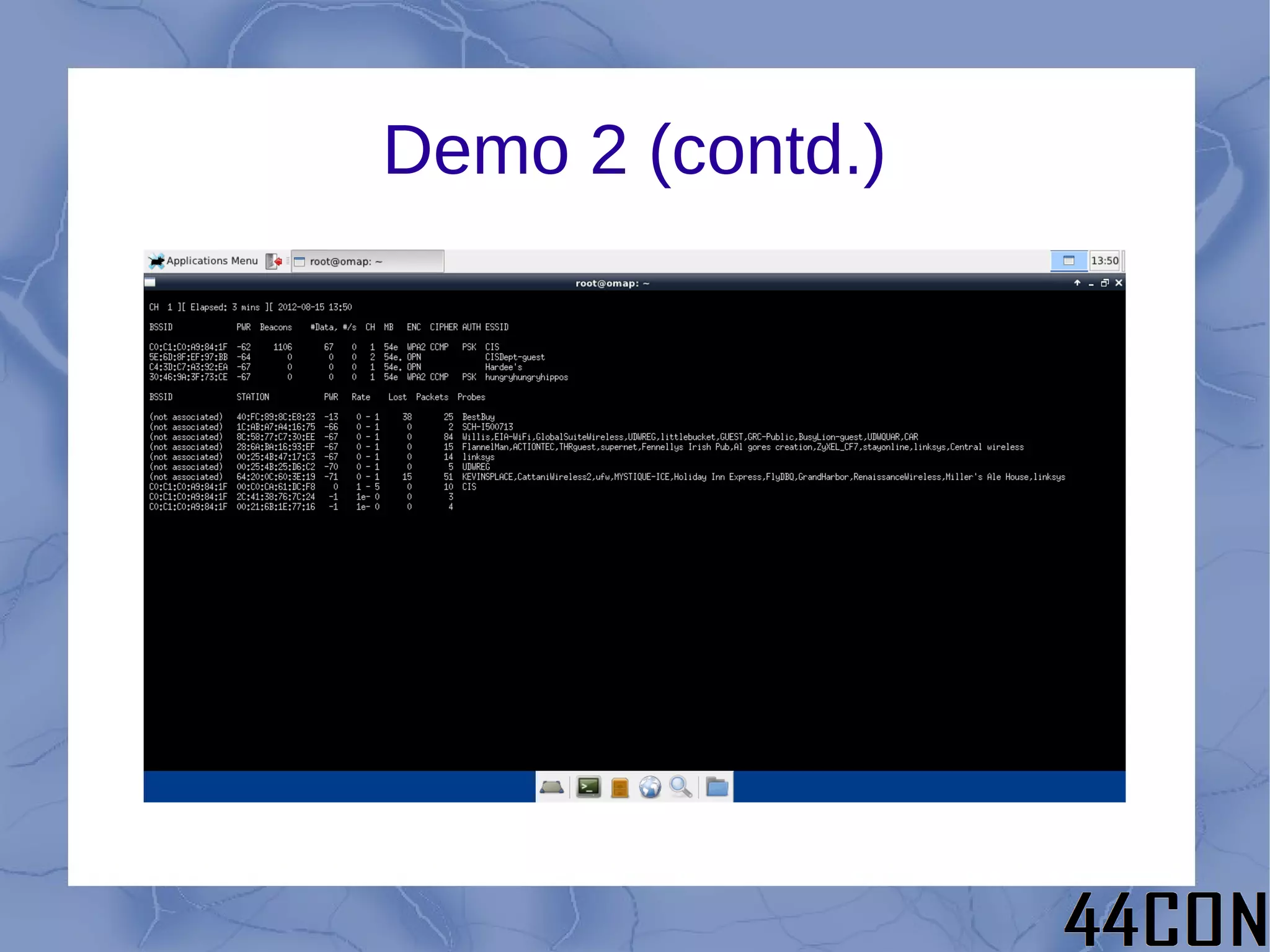The image size is (1270, 952).
Task: Launch the web browser globe icon
Action: (650, 787)
